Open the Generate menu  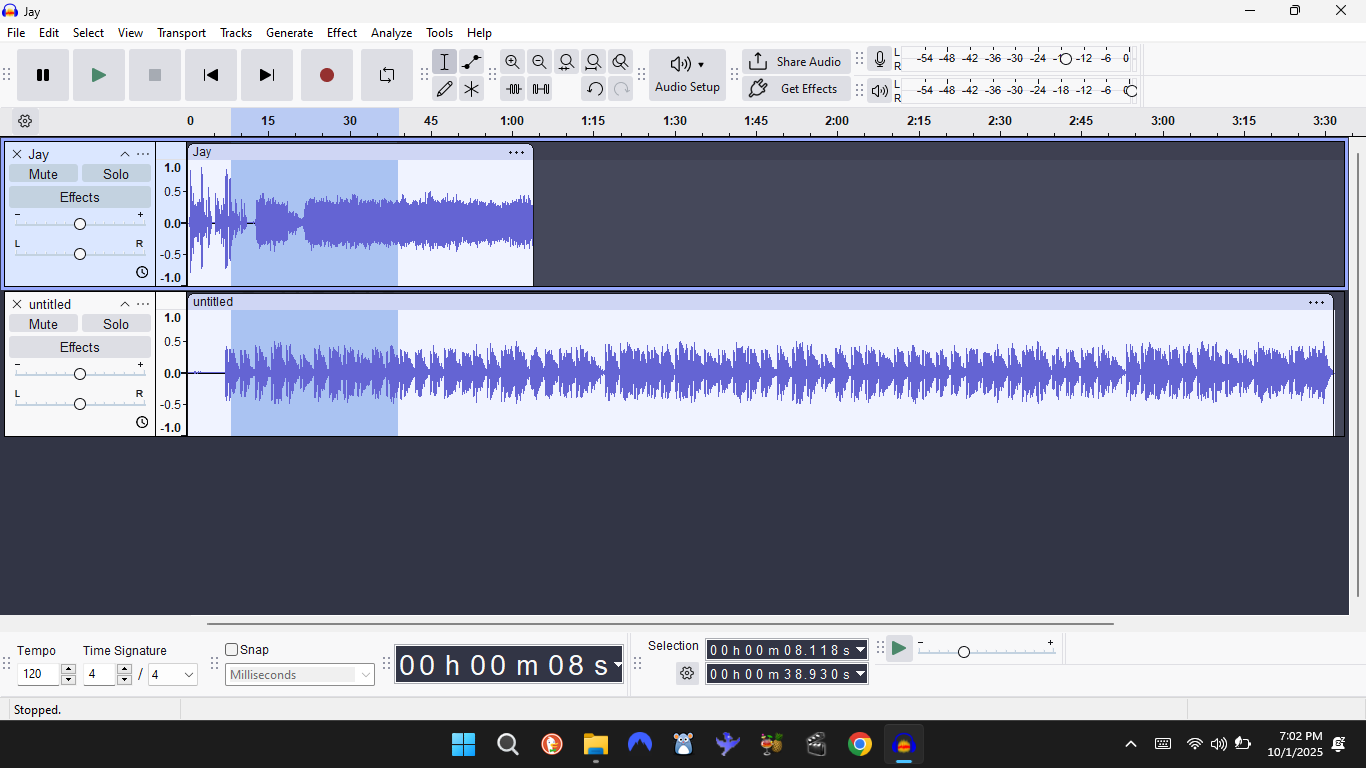[289, 33]
